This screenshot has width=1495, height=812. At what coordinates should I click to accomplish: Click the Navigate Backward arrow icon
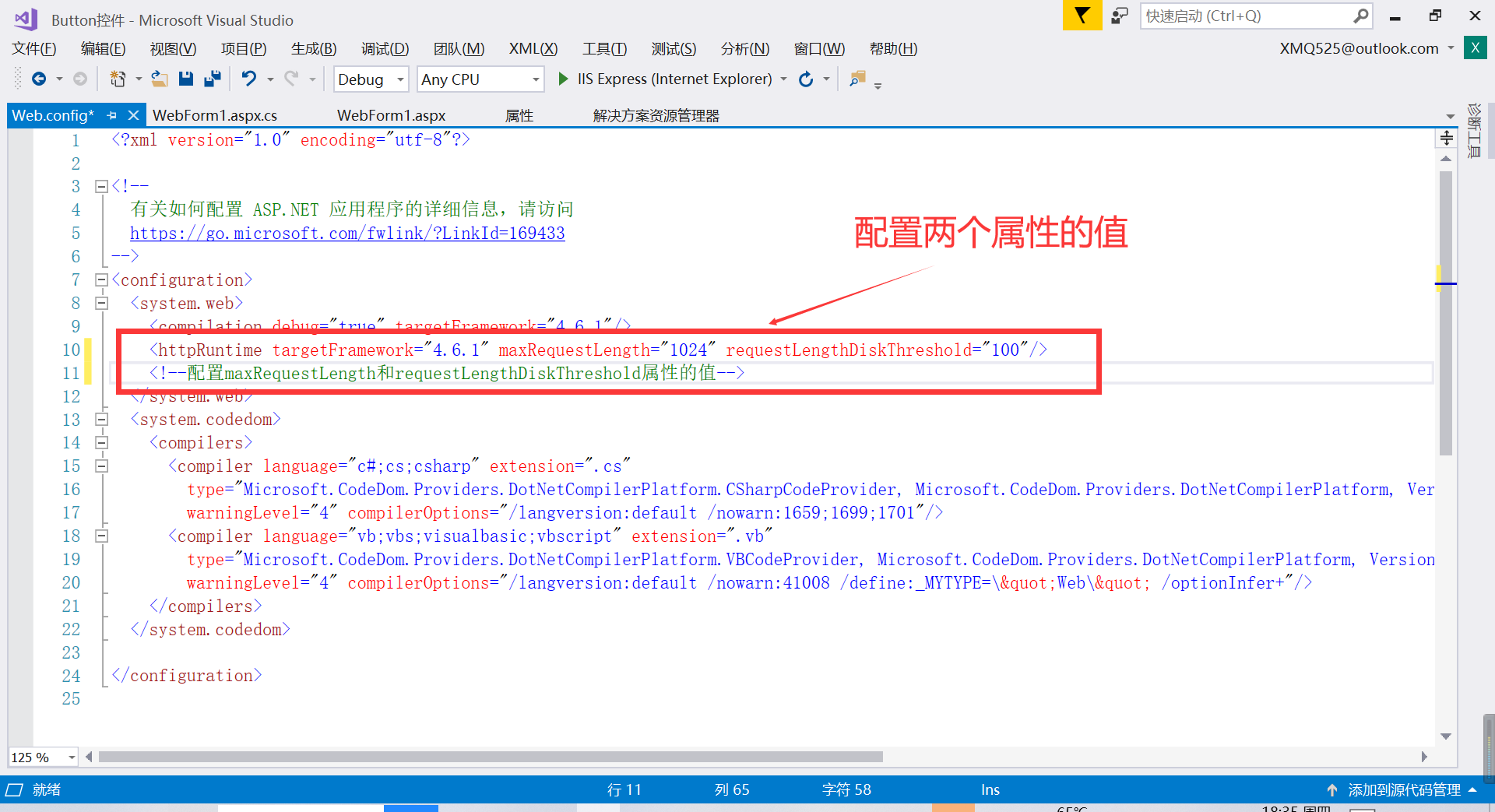39,79
